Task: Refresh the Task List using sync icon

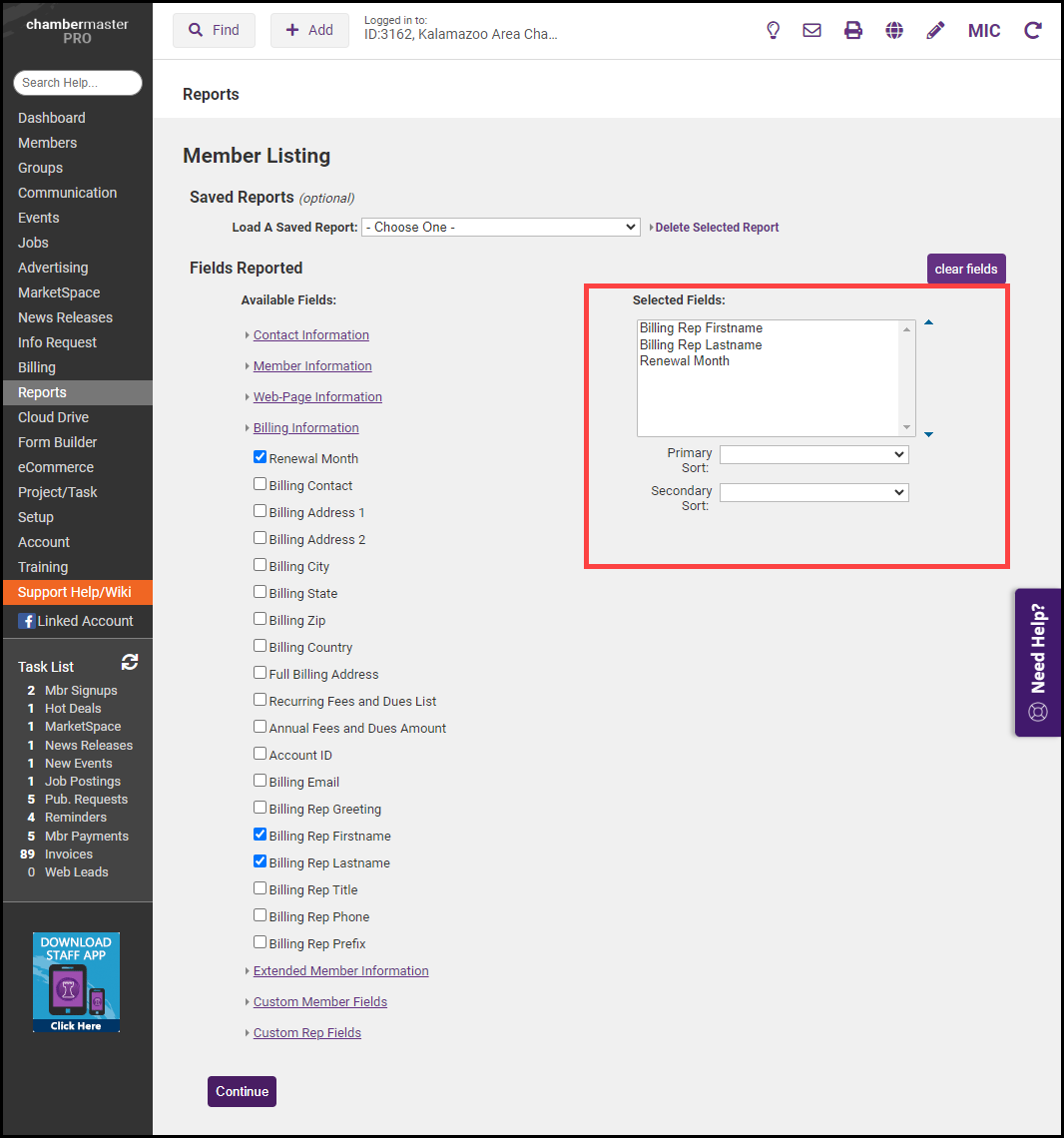Action: click(x=130, y=662)
